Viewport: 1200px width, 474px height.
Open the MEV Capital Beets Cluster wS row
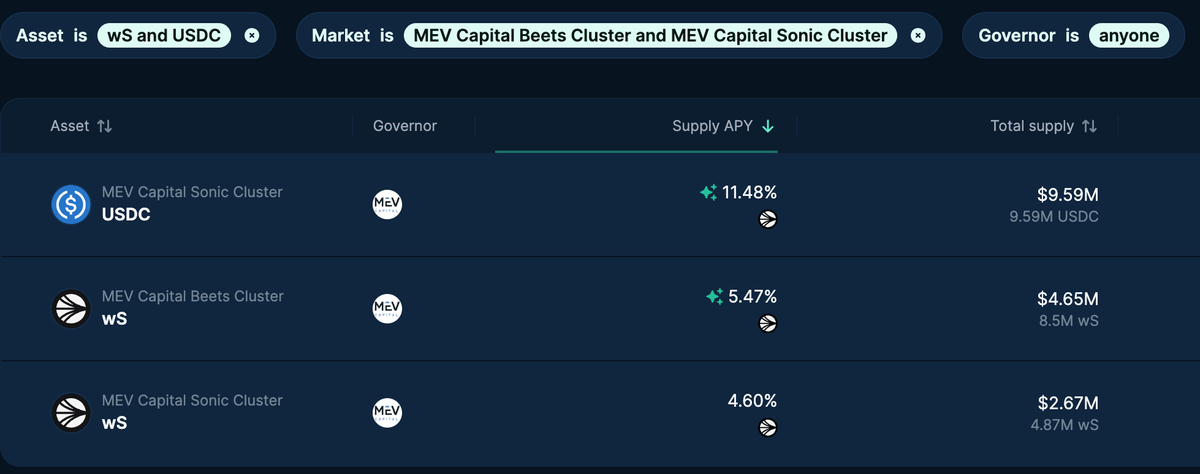[x=600, y=308]
